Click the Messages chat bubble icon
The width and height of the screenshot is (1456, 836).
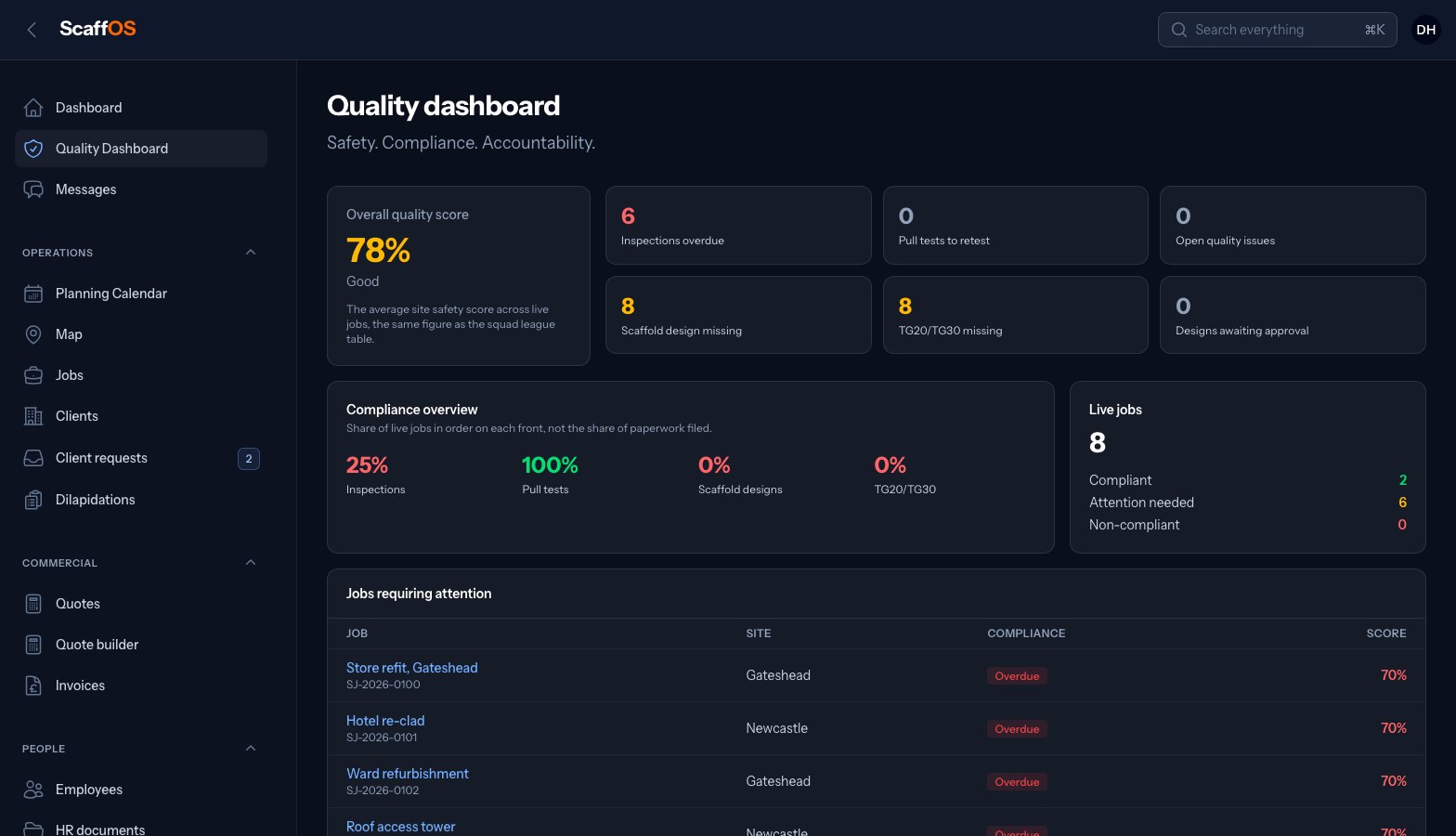point(33,189)
